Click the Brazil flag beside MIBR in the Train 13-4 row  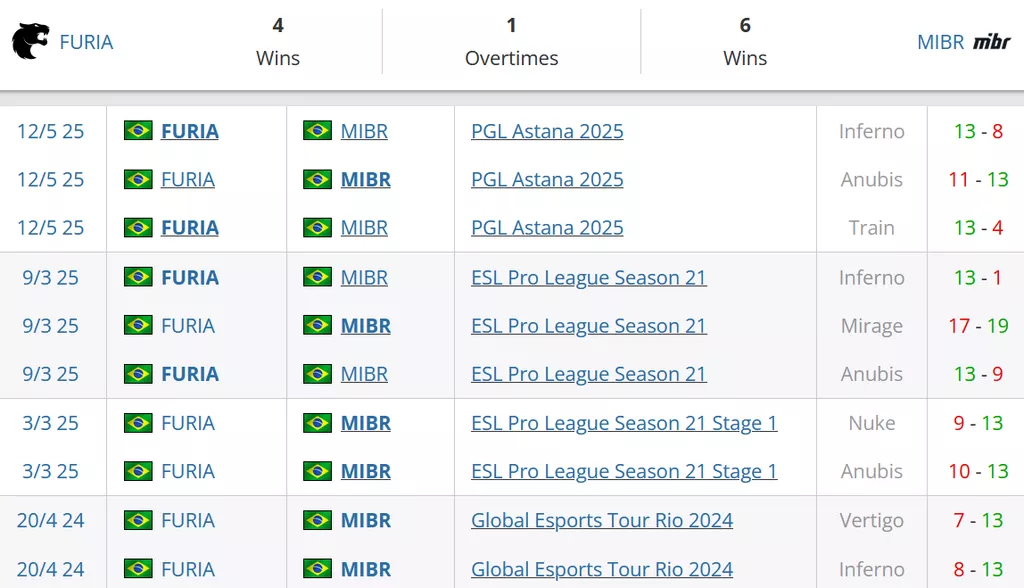coord(317,227)
